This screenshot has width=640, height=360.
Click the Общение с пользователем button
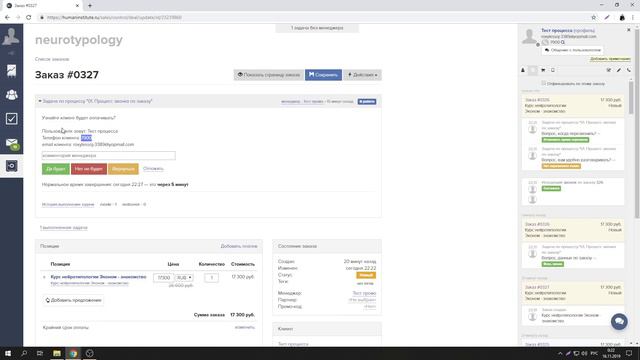(573, 50)
